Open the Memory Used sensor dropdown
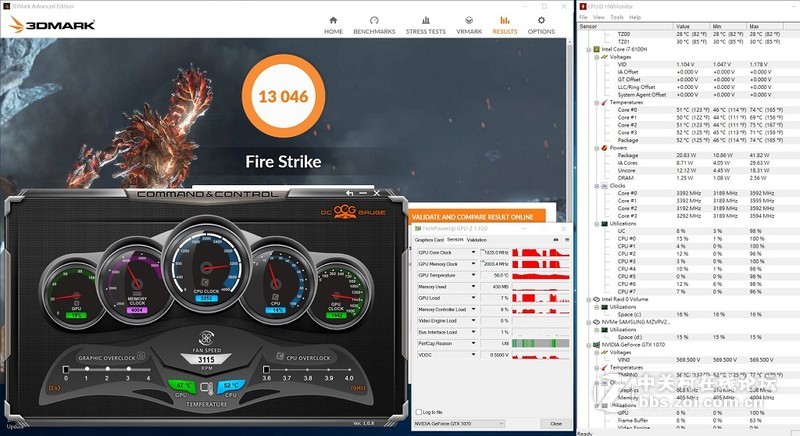The image size is (800, 436). coord(473,287)
